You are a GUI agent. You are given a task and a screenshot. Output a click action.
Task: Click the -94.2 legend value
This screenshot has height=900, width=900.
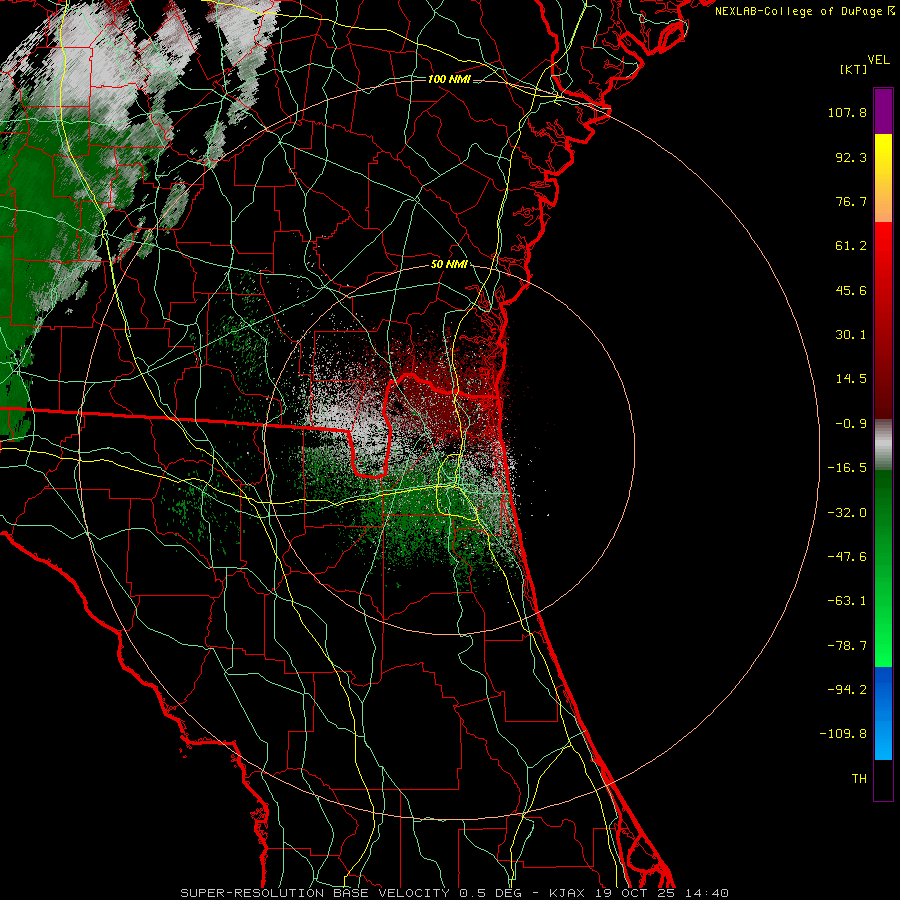click(x=847, y=689)
